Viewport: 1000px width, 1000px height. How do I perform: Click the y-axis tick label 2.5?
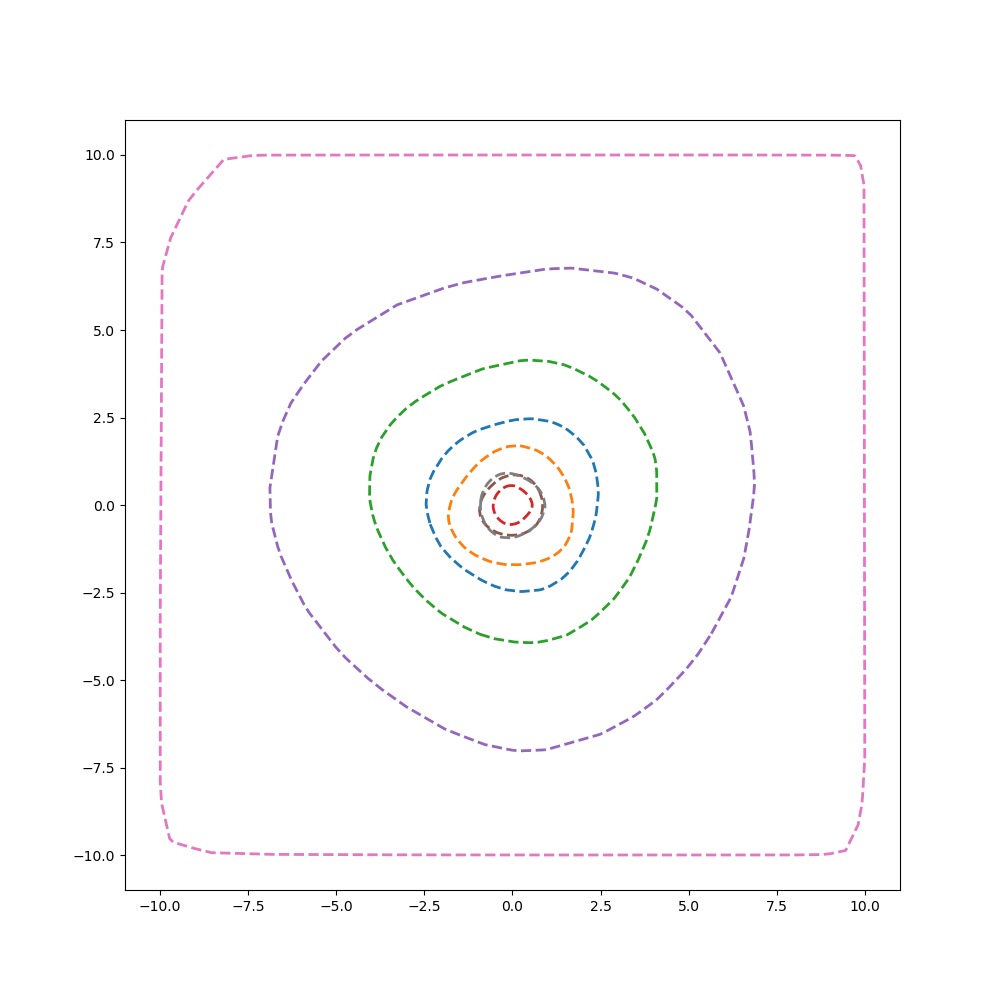click(105, 418)
